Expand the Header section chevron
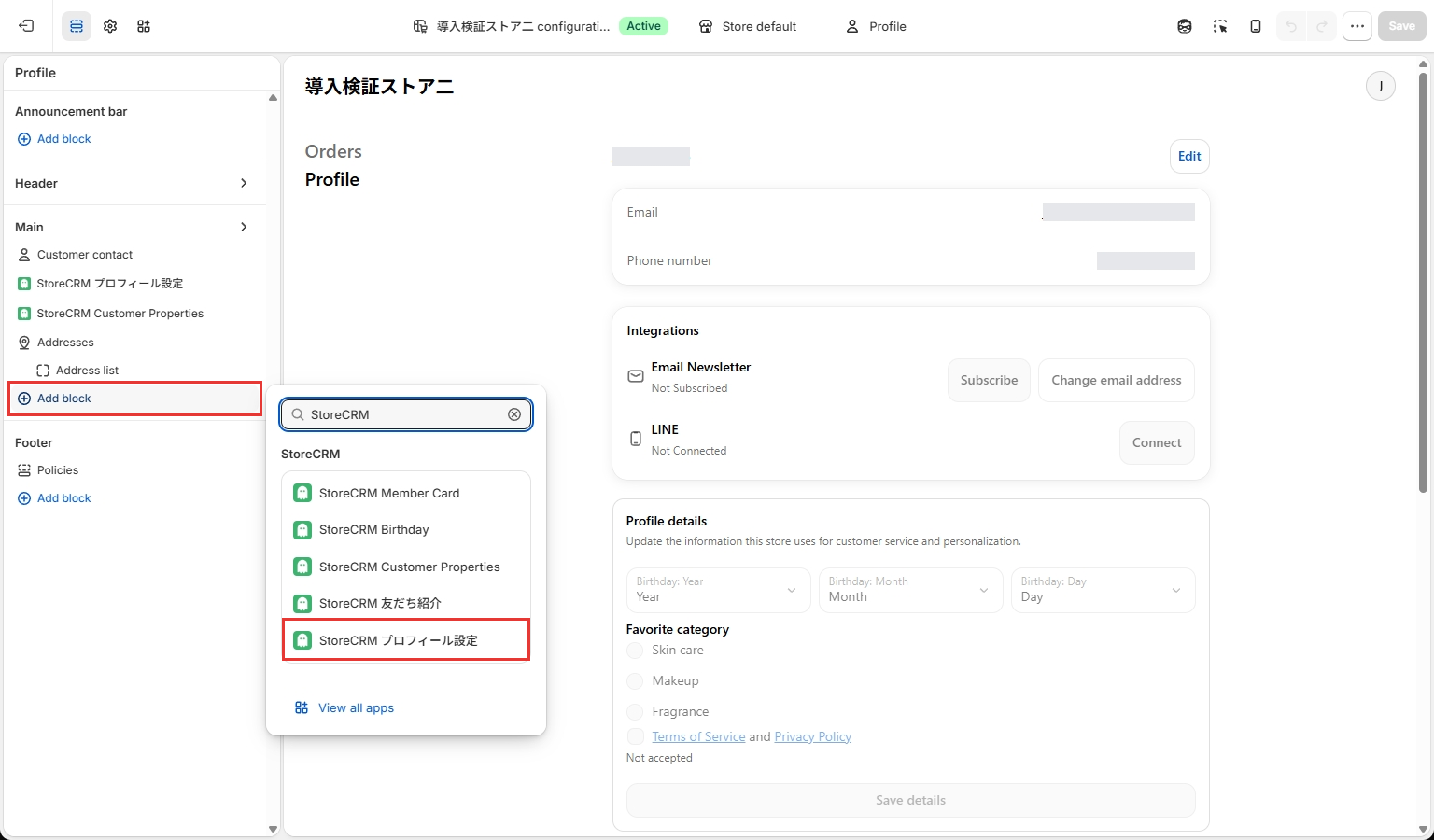The image size is (1434, 840). tap(244, 183)
